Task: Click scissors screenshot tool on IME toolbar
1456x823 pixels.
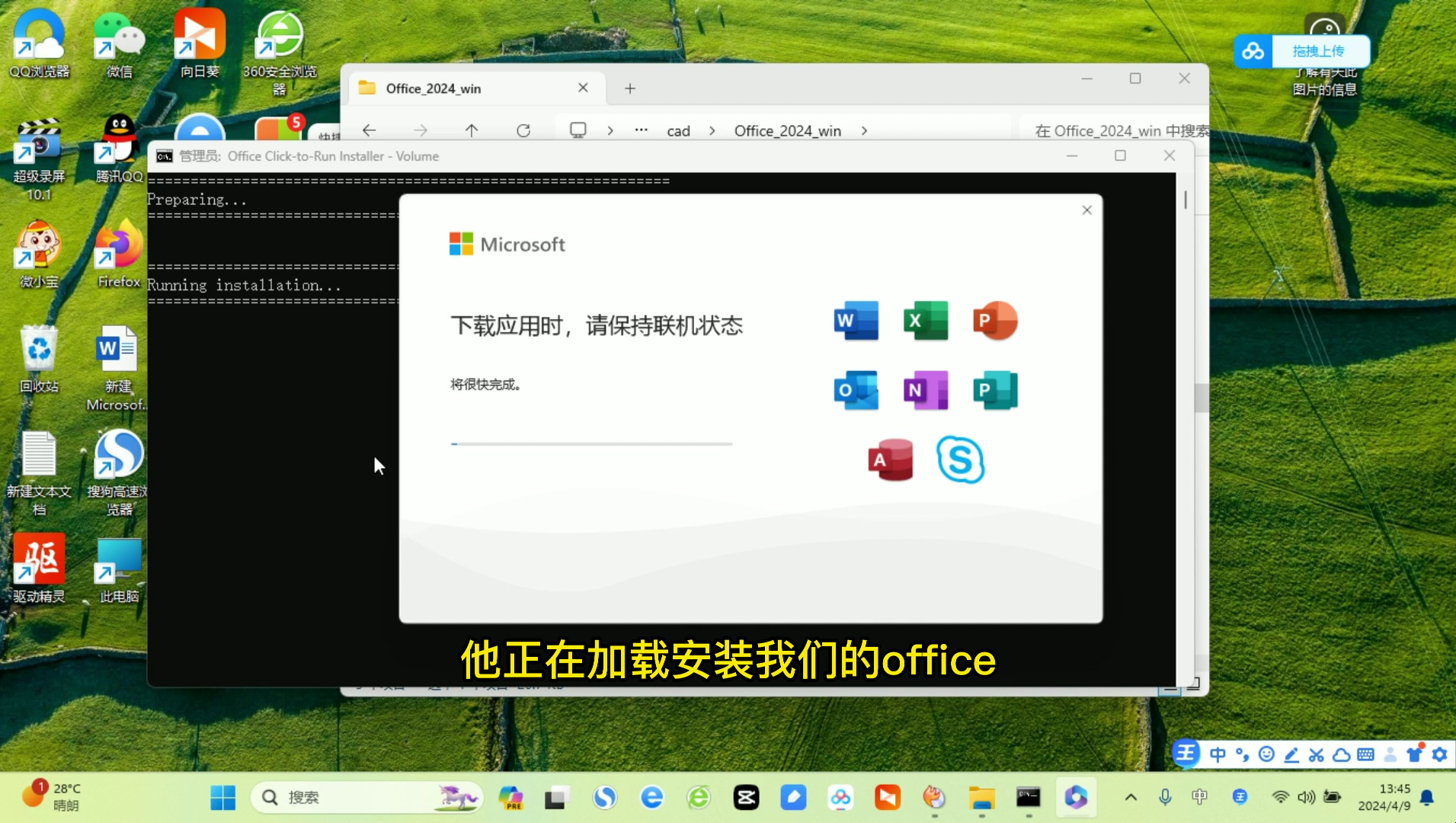Action: point(1317,754)
